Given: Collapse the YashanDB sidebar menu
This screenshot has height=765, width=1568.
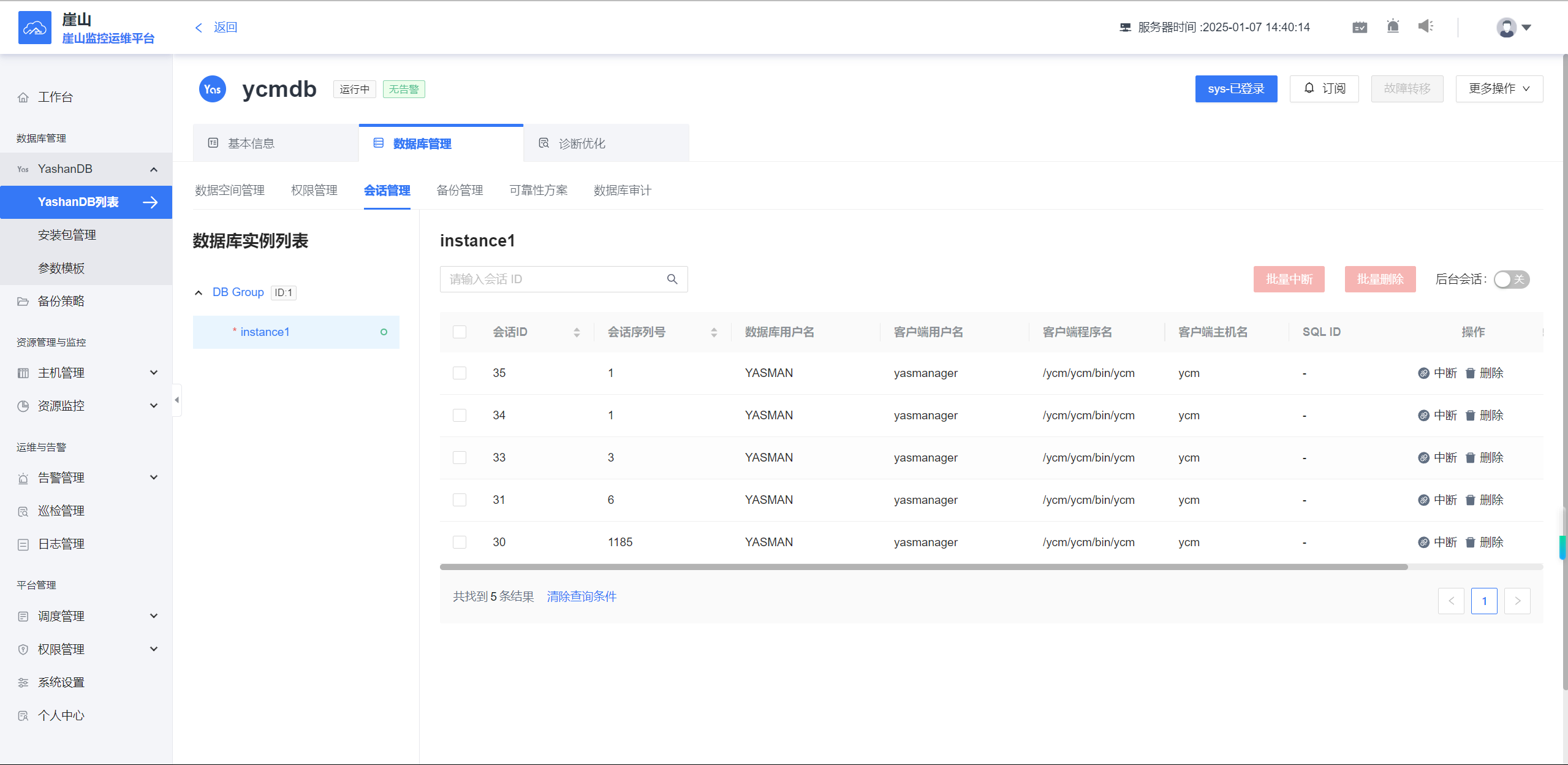Looking at the screenshot, I should tap(154, 169).
